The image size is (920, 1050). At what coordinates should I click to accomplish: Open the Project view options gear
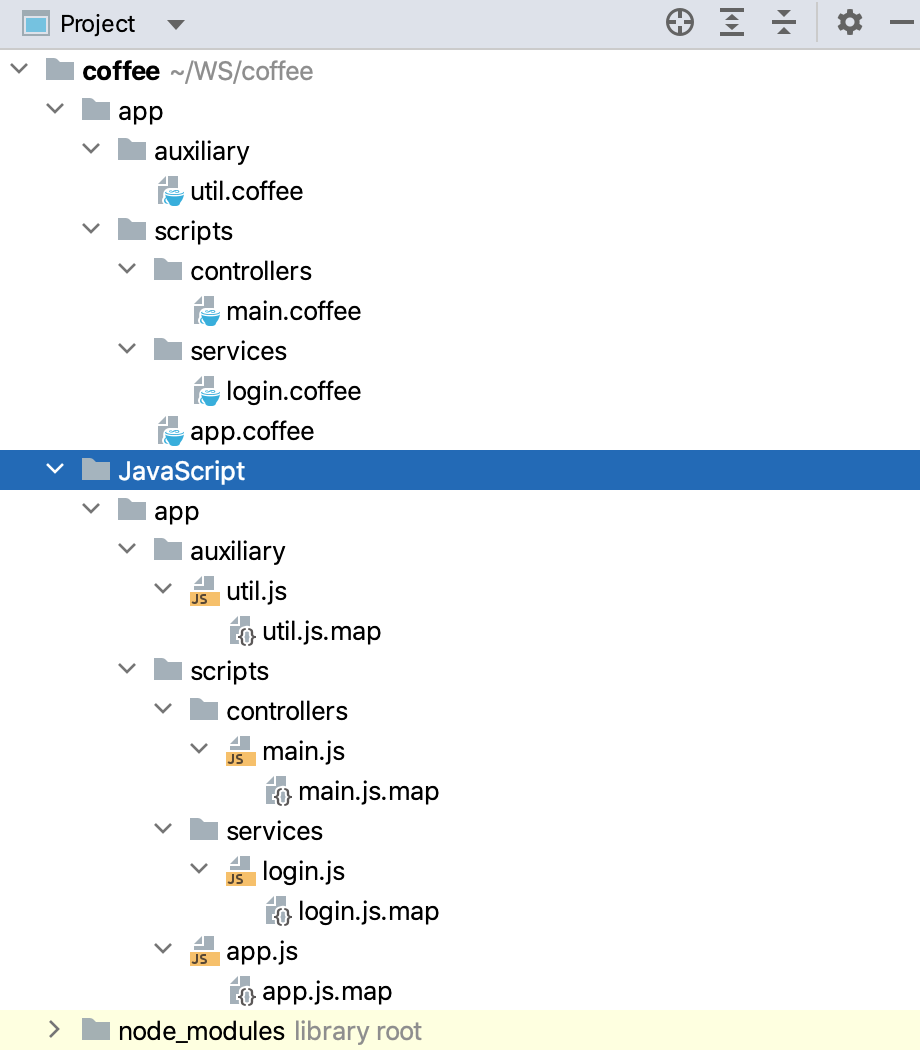849,22
